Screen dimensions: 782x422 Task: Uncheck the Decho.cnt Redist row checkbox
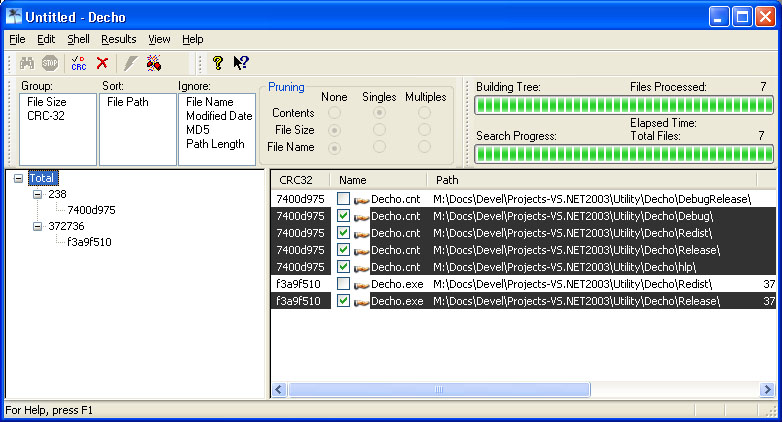pos(343,232)
